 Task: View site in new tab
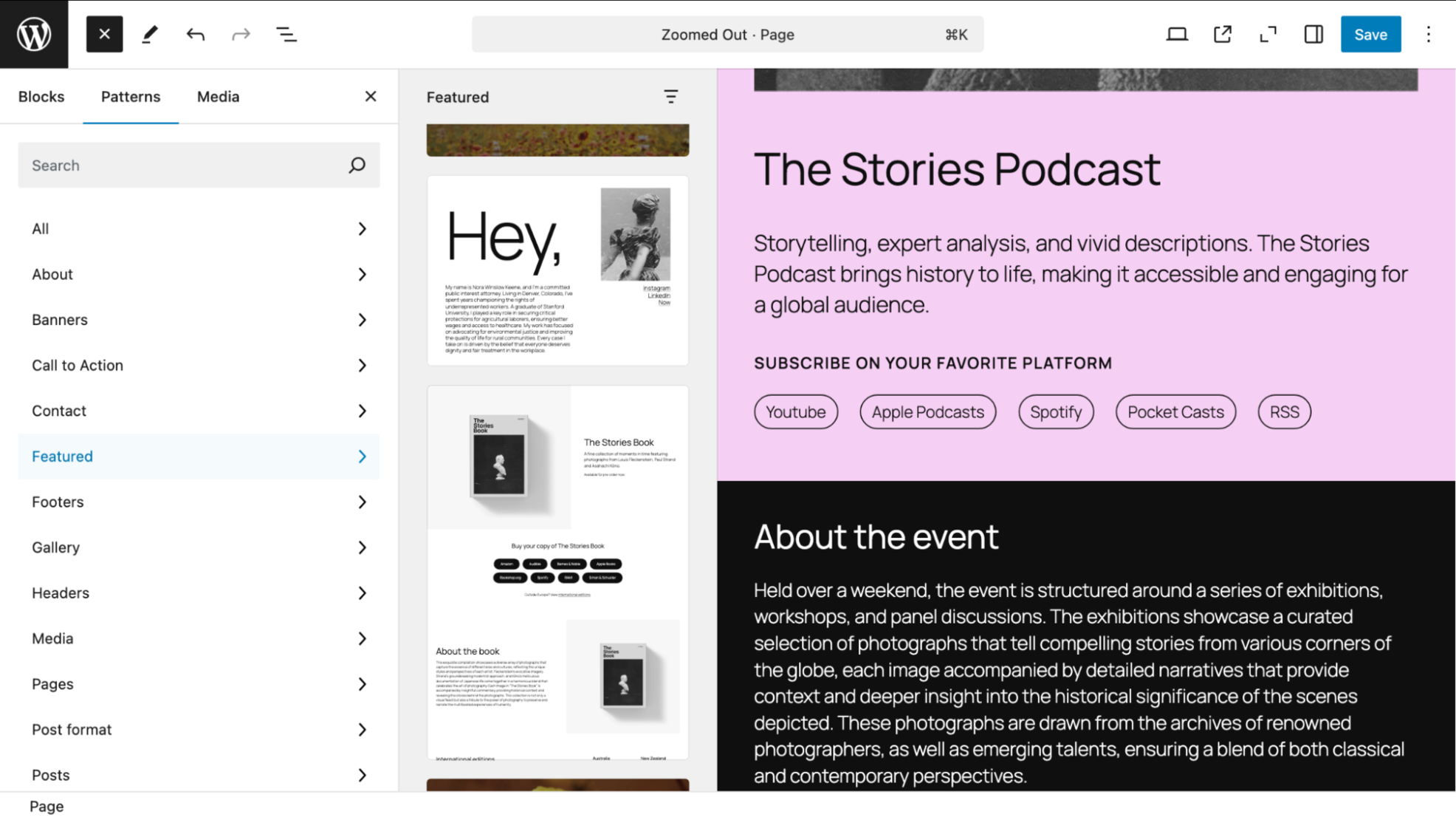click(1223, 34)
